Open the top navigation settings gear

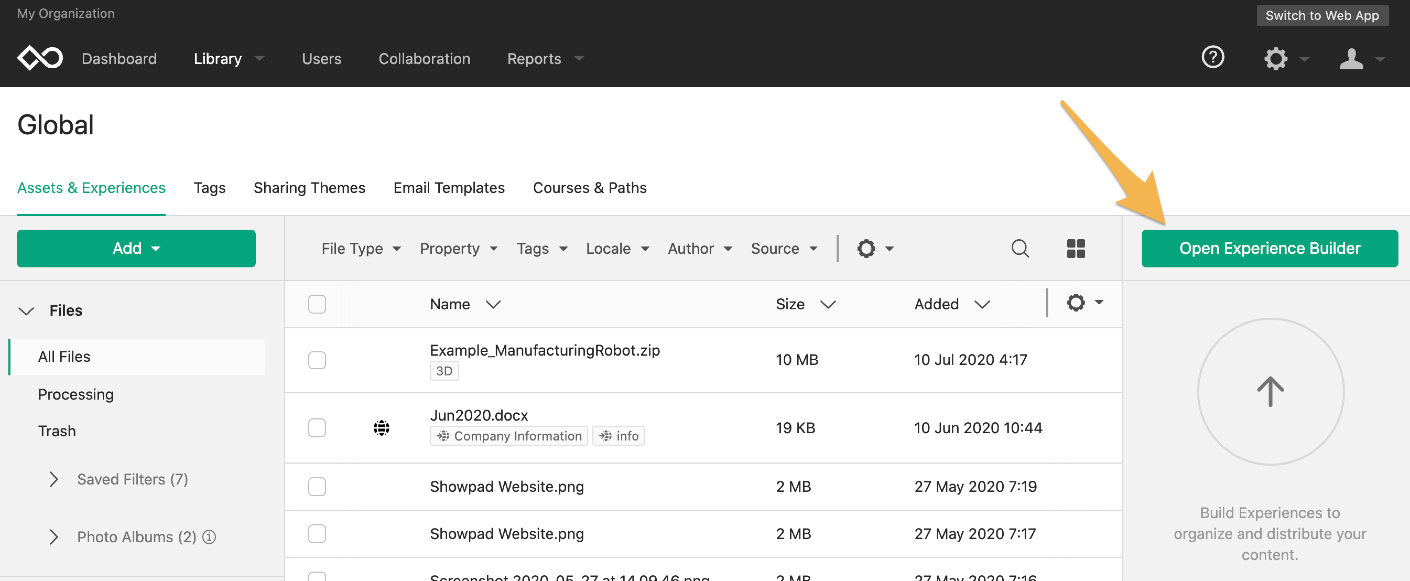(x=1276, y=59)
